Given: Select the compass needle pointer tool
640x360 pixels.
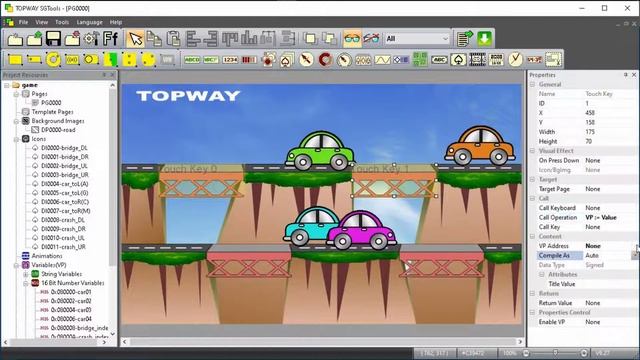Looking at the screenshot, I should [x=306, y=60].
